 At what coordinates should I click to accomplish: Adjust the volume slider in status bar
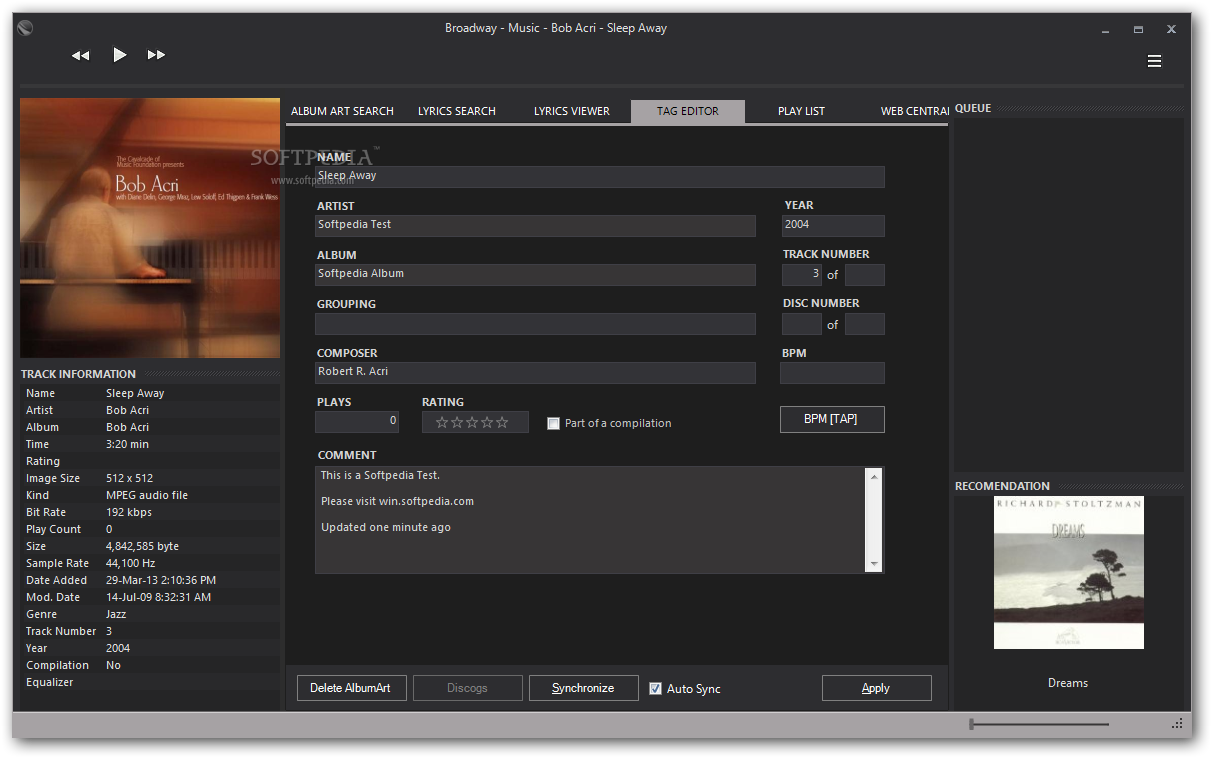1039,724
